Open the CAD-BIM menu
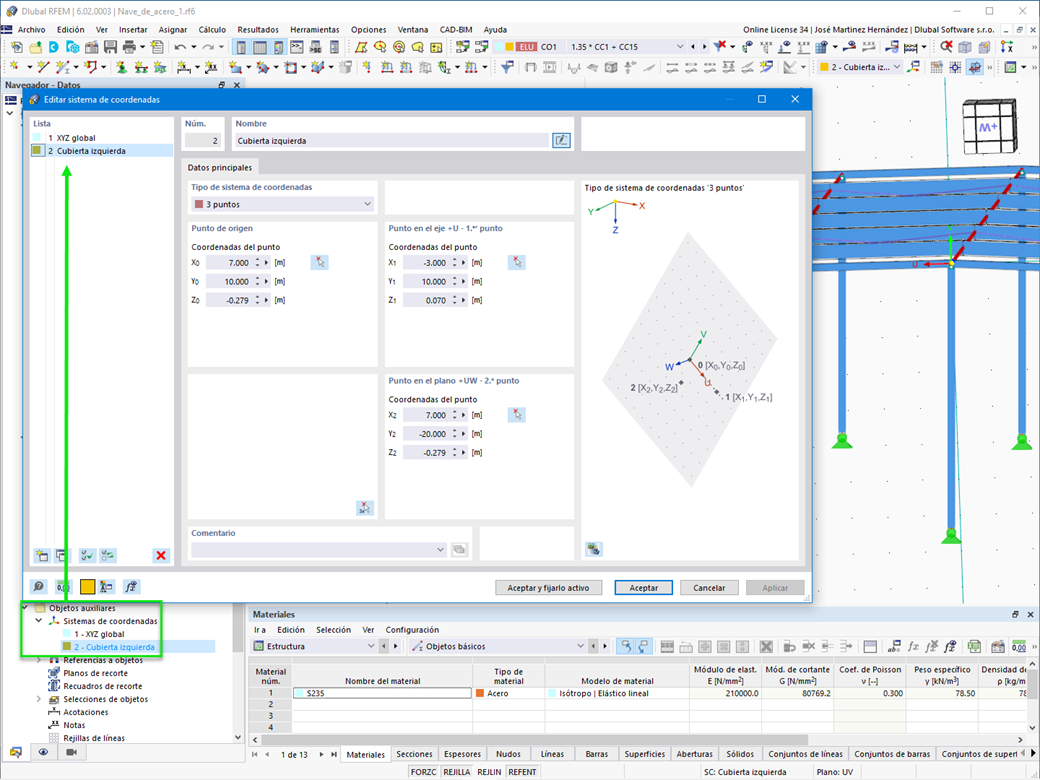Viewport: 1040px width, 780px height. click(x=456, y=30)
